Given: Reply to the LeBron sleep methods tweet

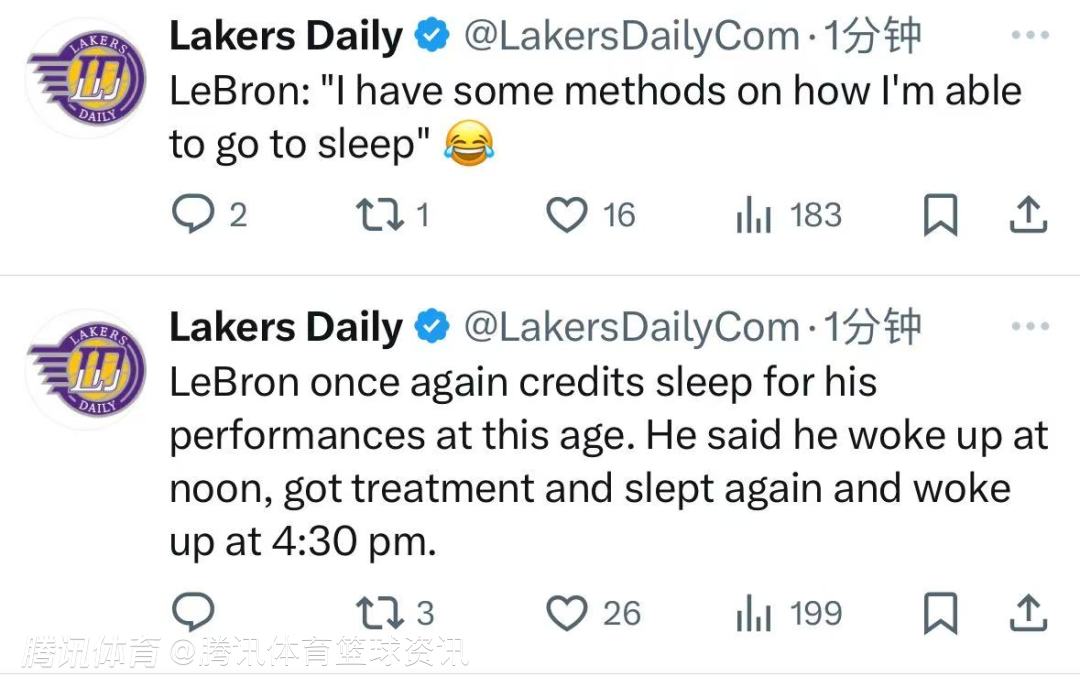Looking at the screenshot, I should click(x=190, y=215).
